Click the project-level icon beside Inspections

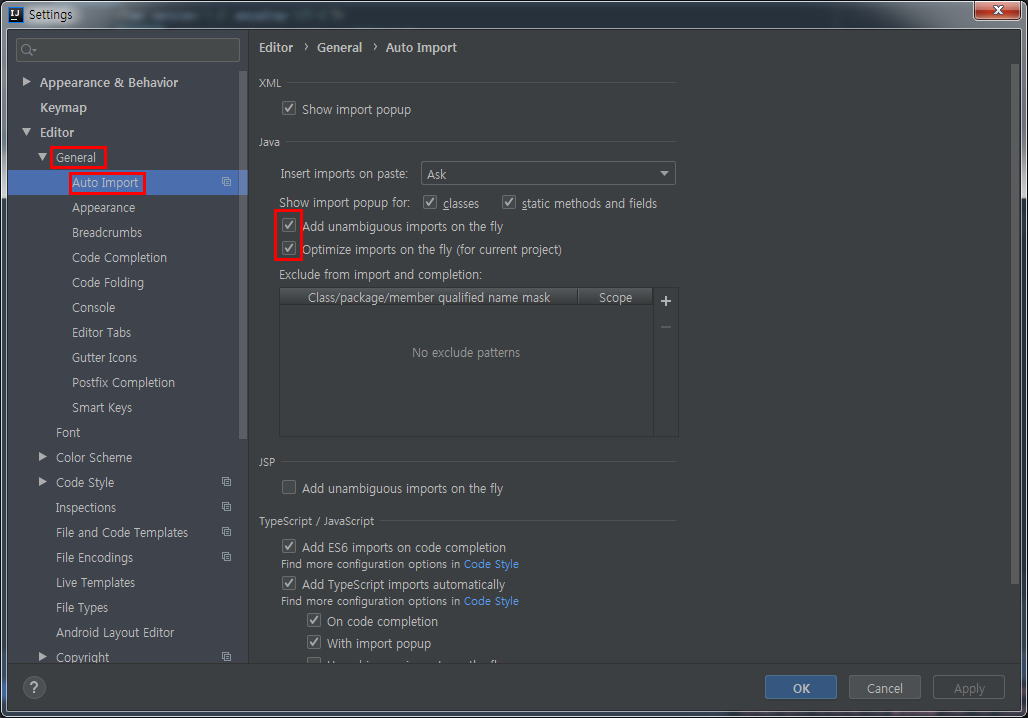point(226,507)
